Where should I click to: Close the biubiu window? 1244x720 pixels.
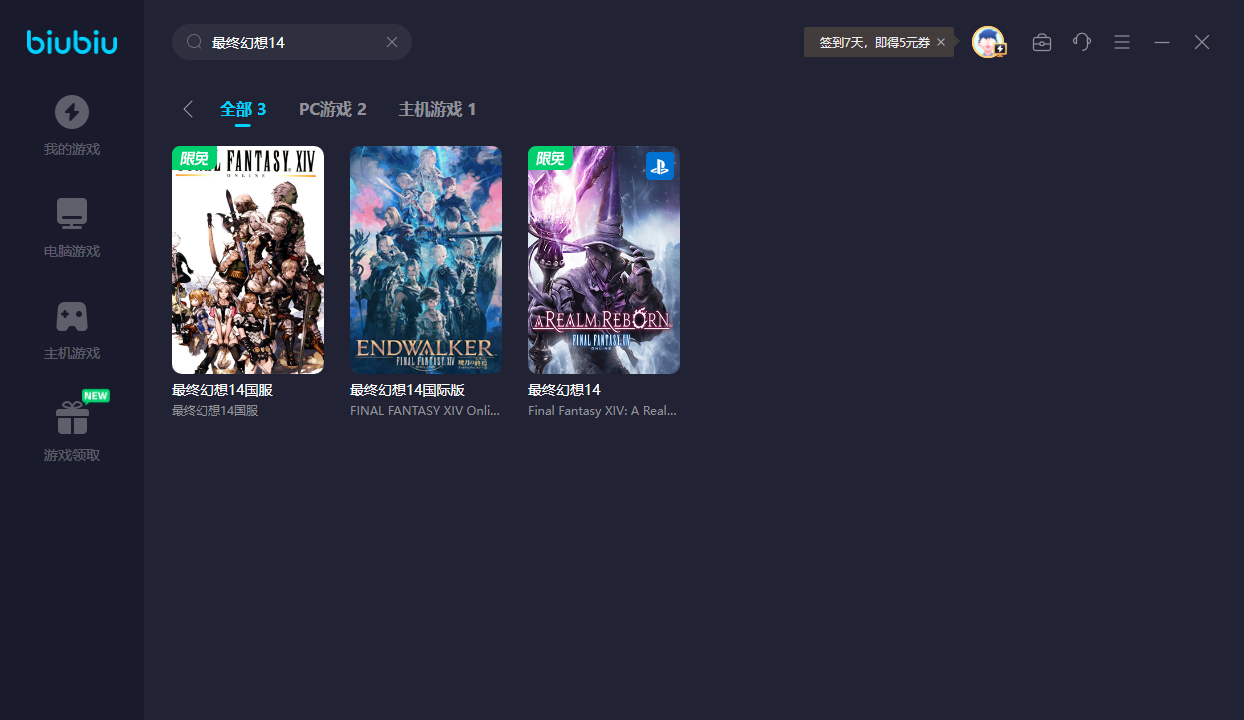(1202, 42)
